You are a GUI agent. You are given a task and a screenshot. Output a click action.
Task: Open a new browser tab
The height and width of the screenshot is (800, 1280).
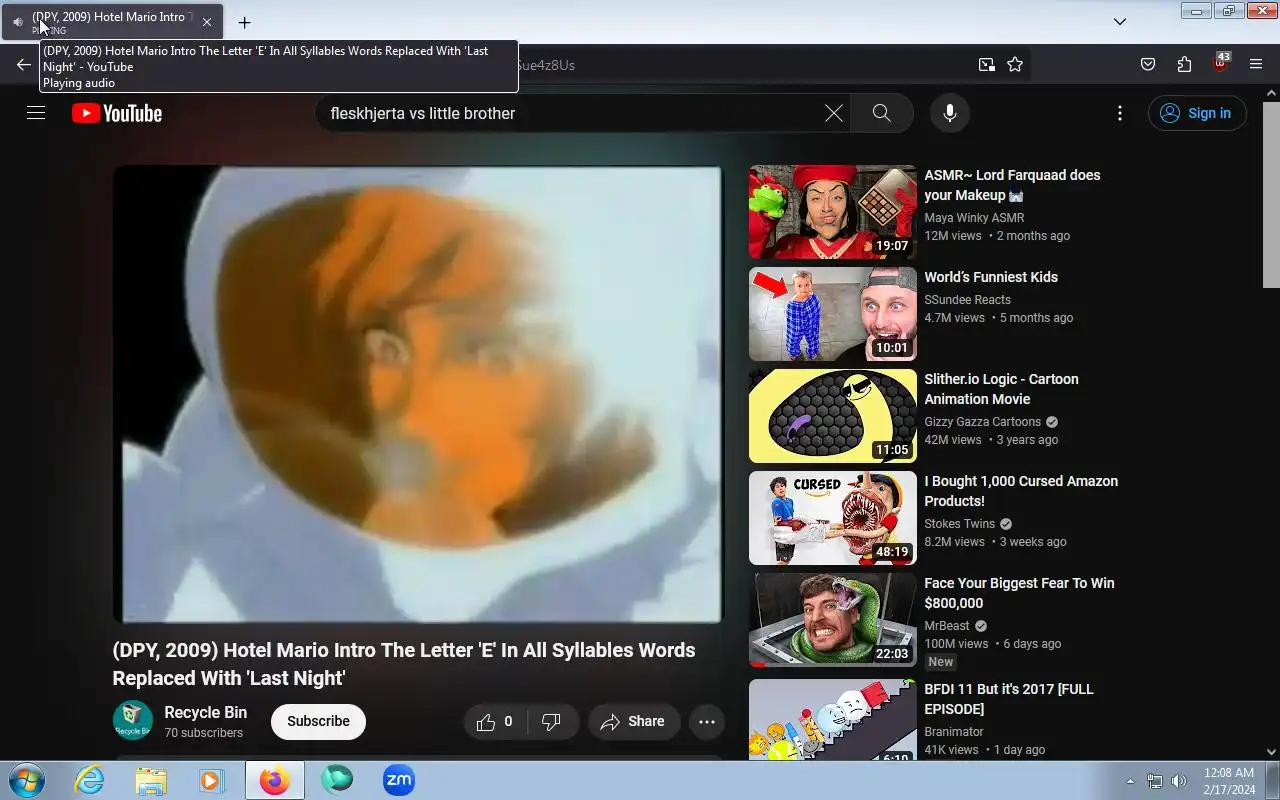[x=244, y=22]
